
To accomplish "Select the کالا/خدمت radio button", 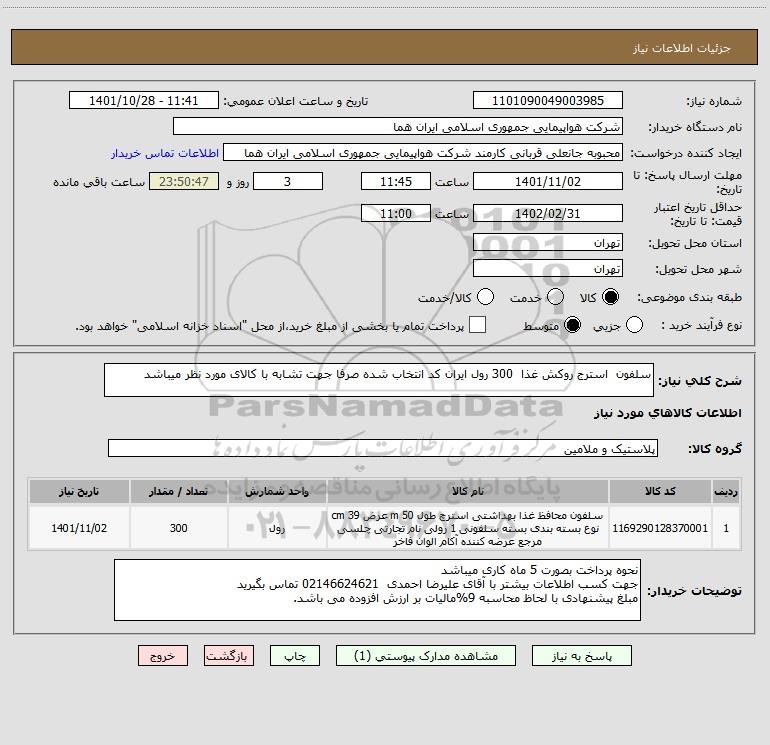I will coord(486,297).
